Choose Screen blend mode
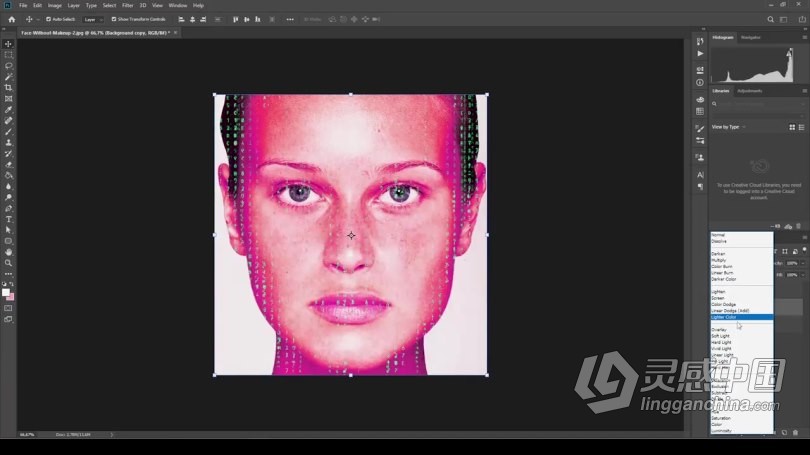Viewport: 810px width, 455px height. [x=742, y=298]
